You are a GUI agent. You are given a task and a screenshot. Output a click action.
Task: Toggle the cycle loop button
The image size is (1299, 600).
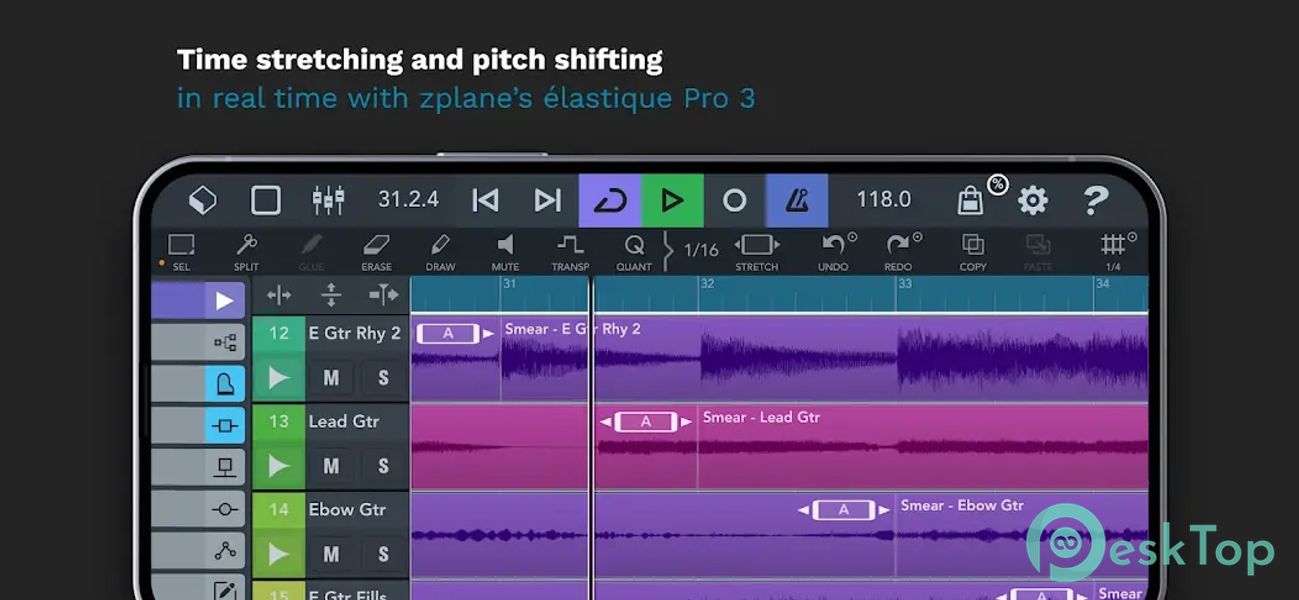point(610,200)
